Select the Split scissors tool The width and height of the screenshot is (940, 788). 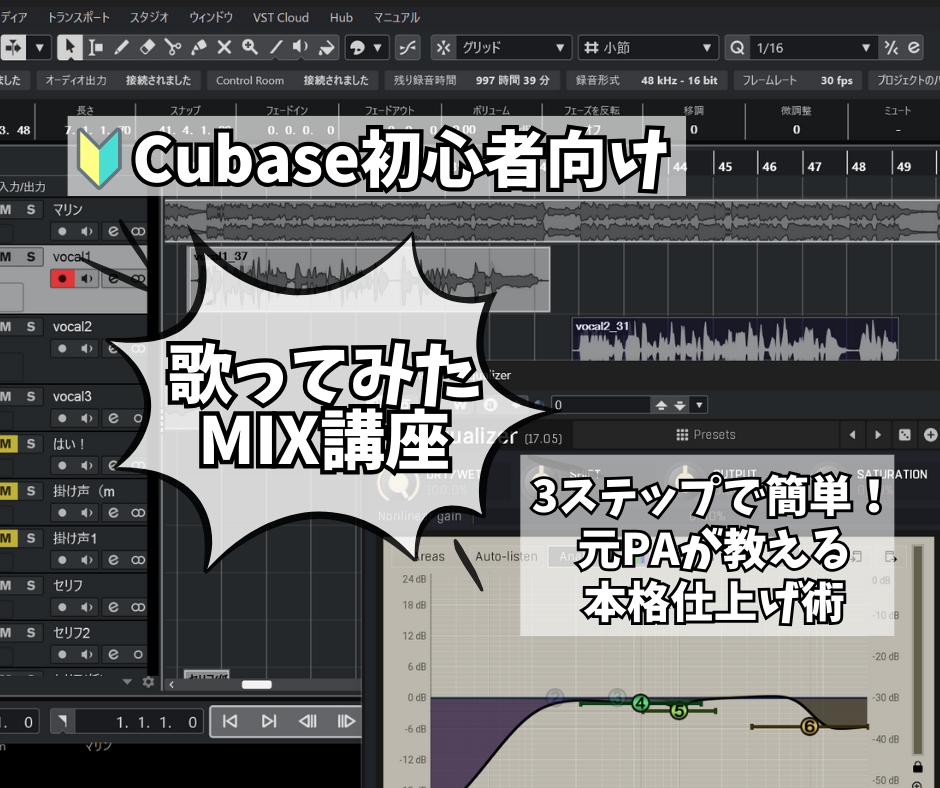(x=173, y=47)
